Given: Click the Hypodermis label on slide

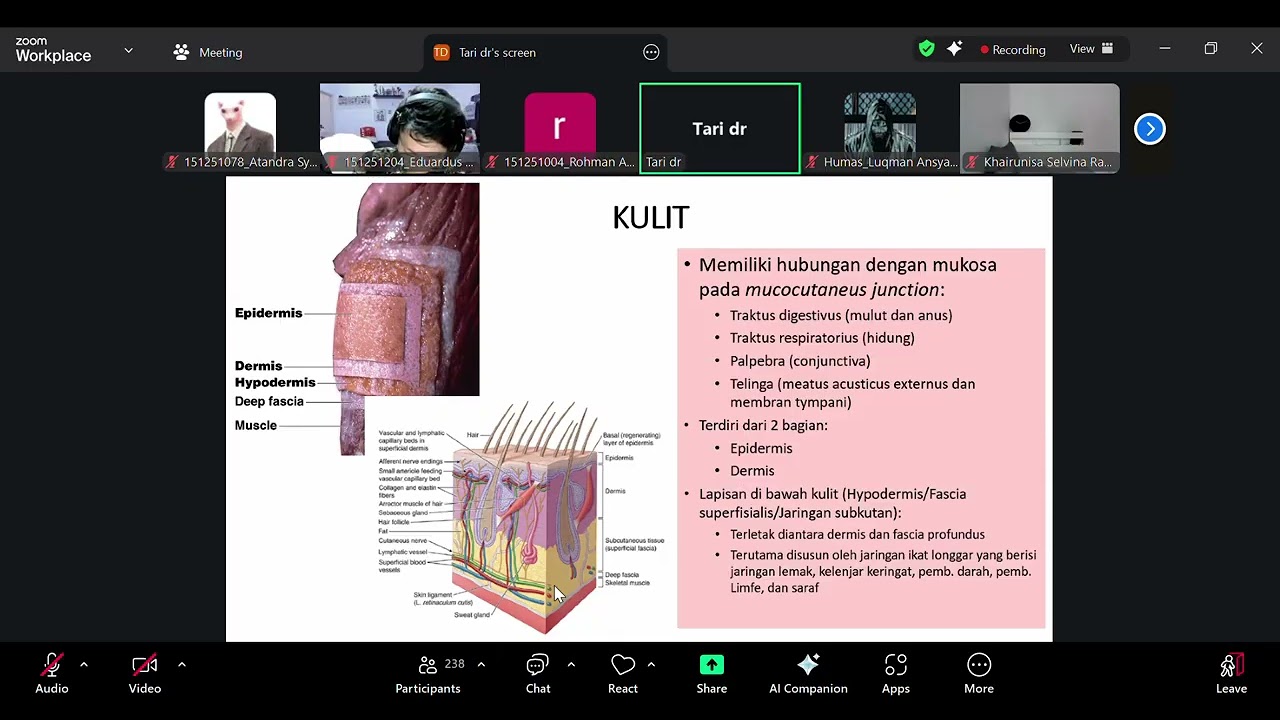Looking at the screenshot, I should pos(275,382).
